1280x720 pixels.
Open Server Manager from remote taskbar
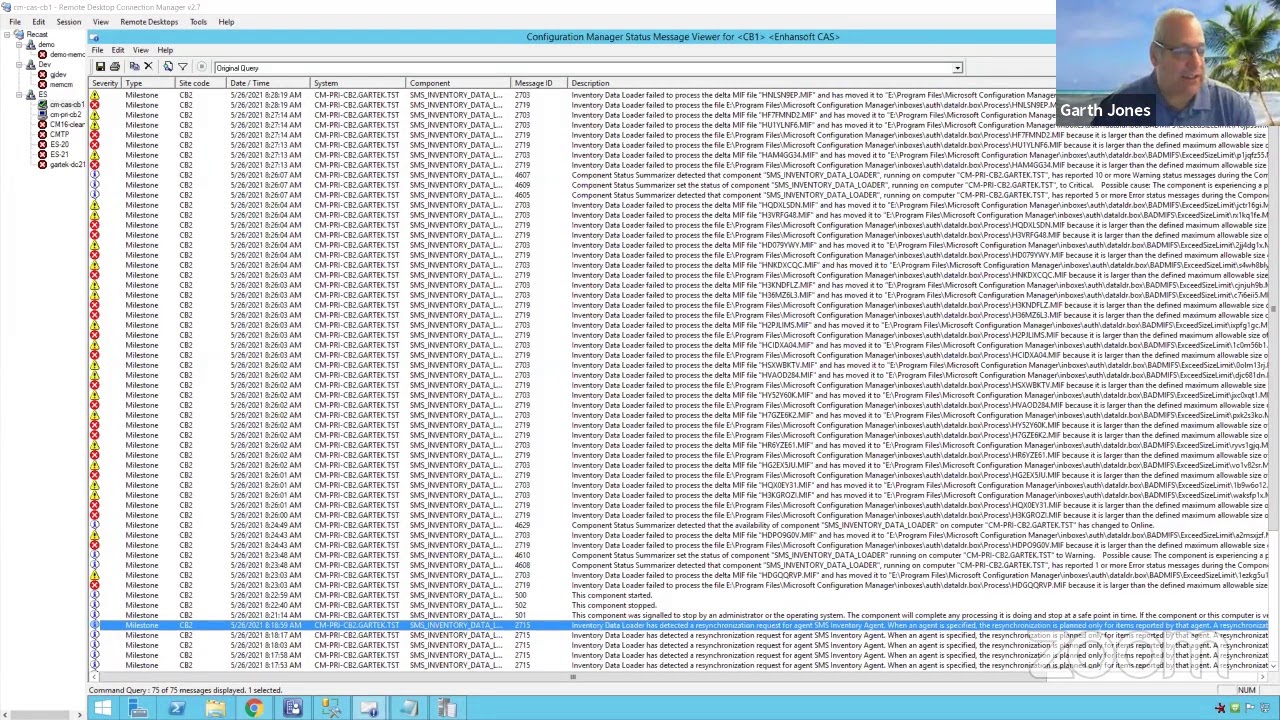[x=138, y=708]
